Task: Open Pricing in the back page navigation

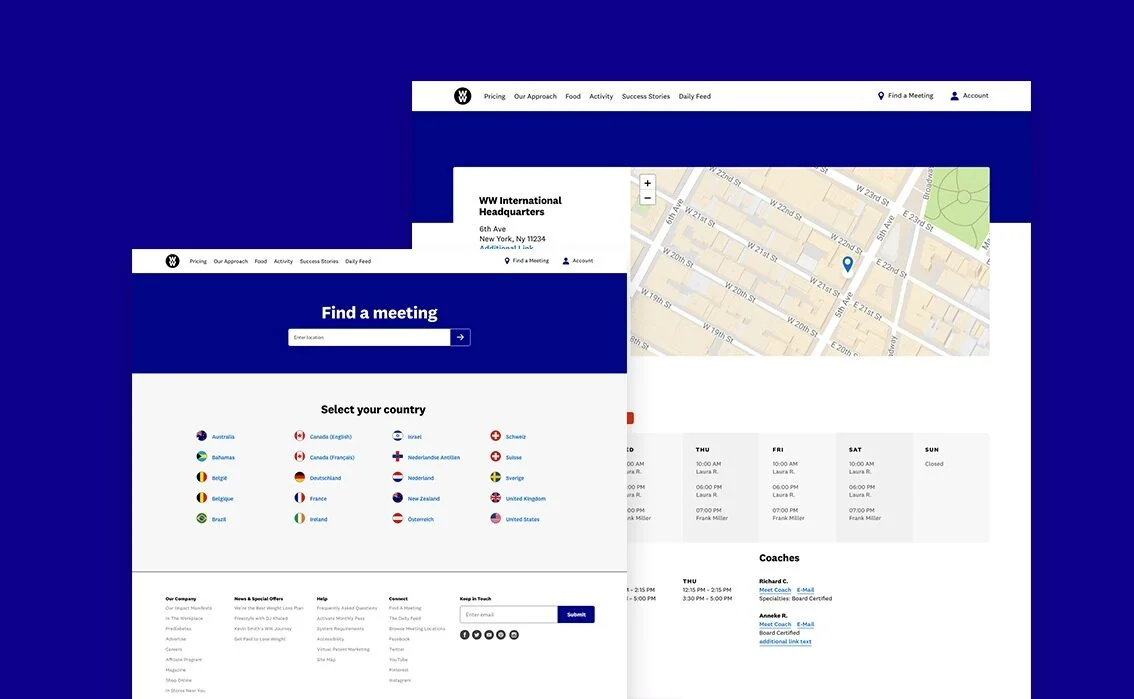Action: tap(495, 96)
